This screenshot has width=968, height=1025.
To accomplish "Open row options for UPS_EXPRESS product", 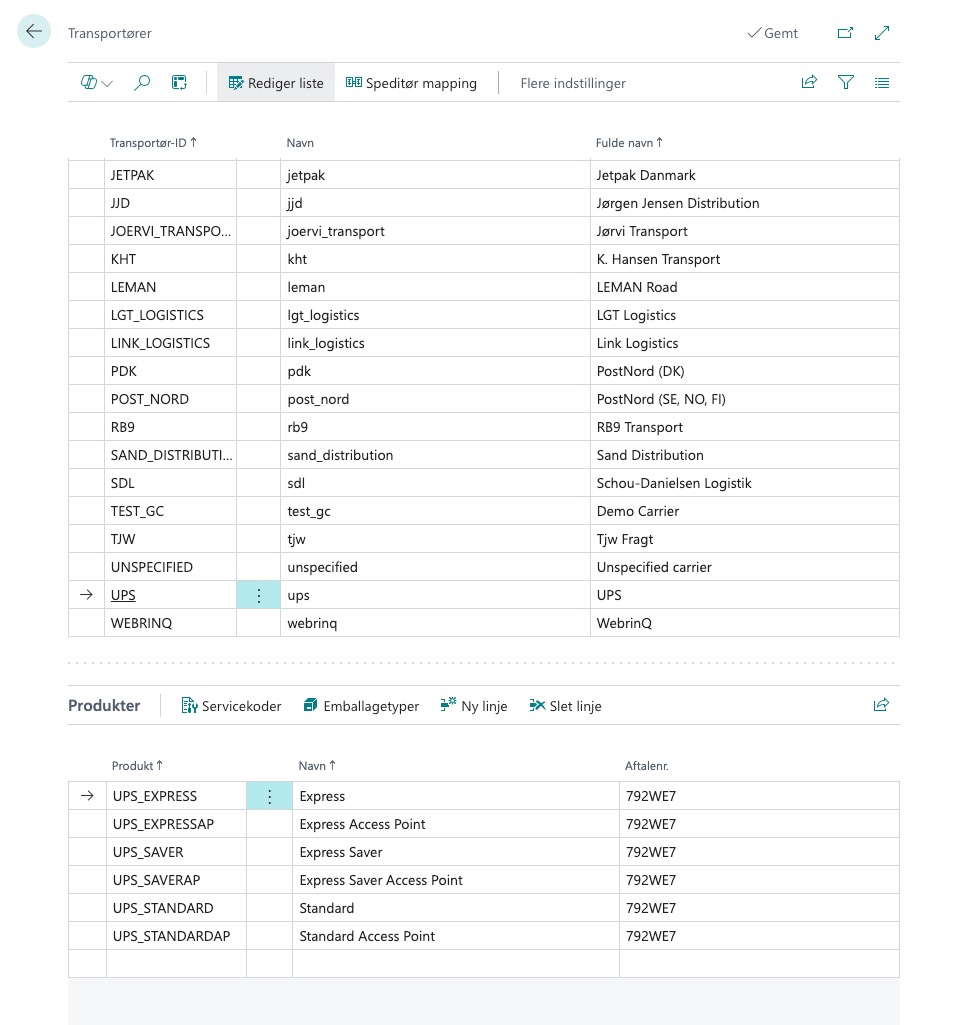I will pos(269,796).
